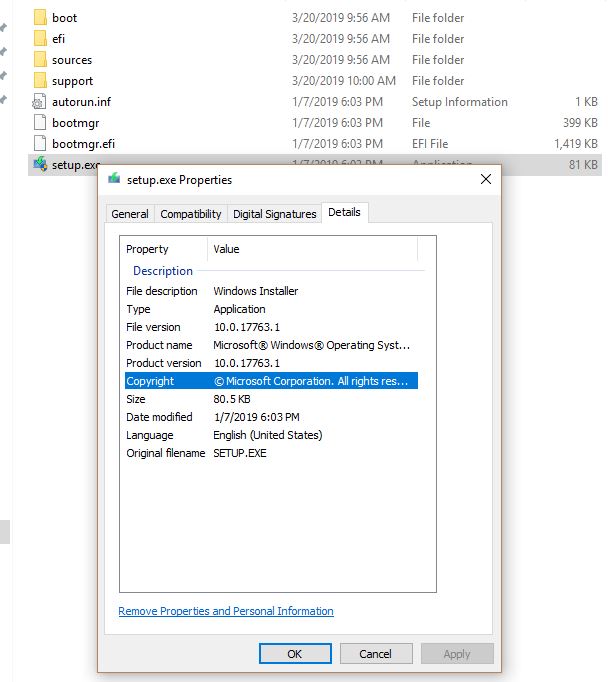Click the Description group heading
The height and width of the screenshot is (682, 608).
pos(163,271)
